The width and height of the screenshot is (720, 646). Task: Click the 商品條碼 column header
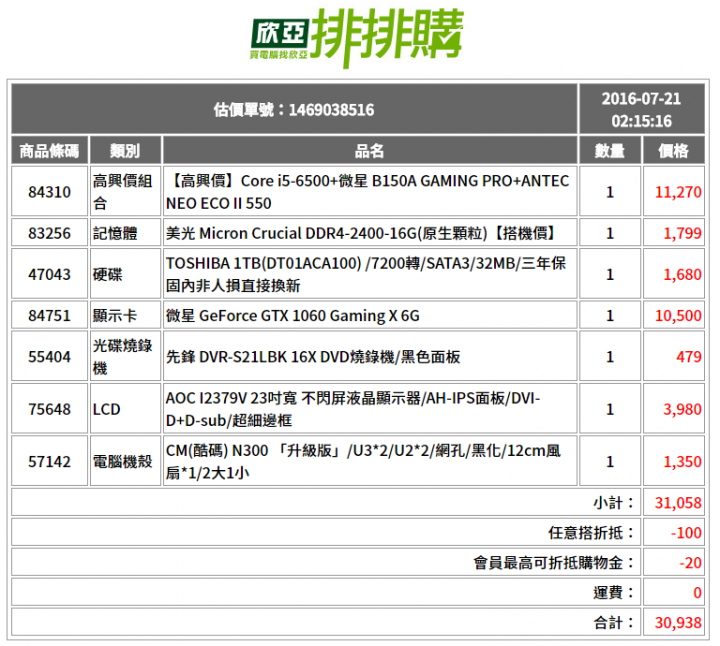tap(49, 151)
